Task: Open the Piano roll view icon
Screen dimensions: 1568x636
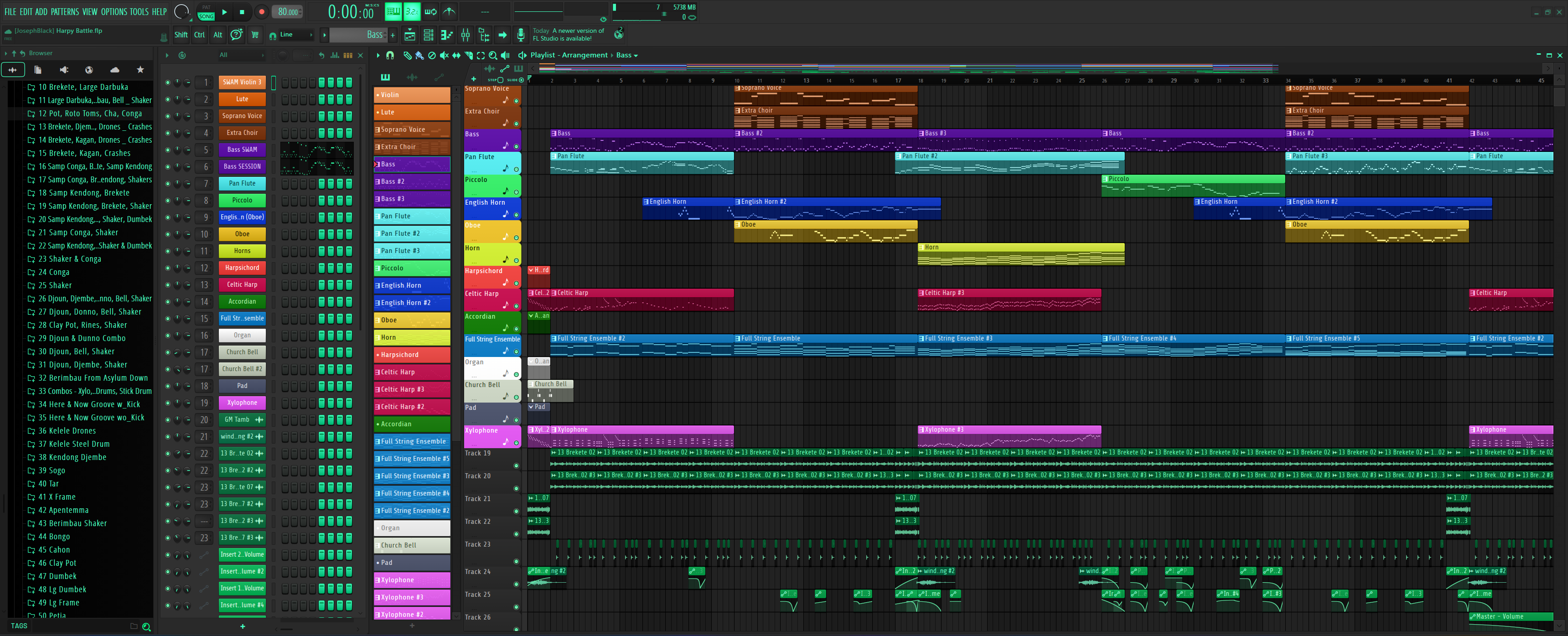Action: coord(447,35)
